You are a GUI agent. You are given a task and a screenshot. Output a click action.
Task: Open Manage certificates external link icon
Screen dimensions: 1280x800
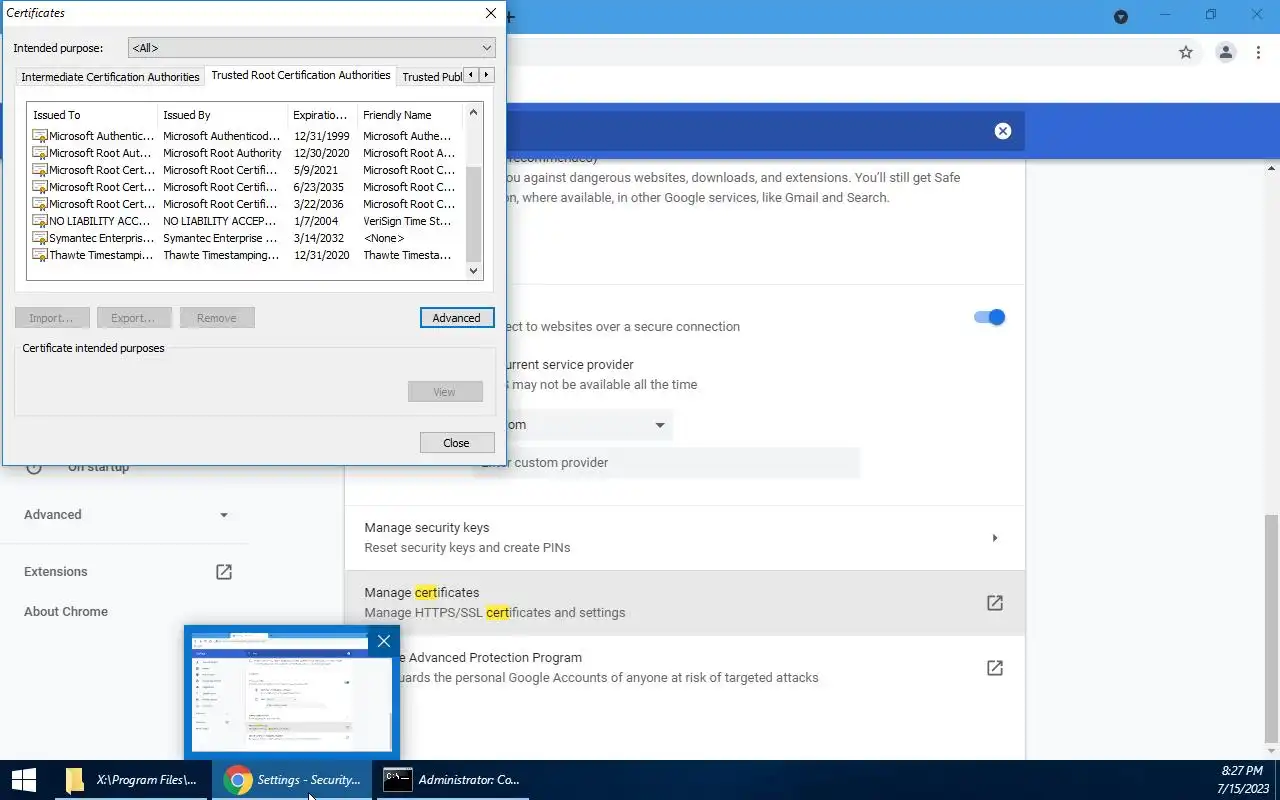coord(995,603)
